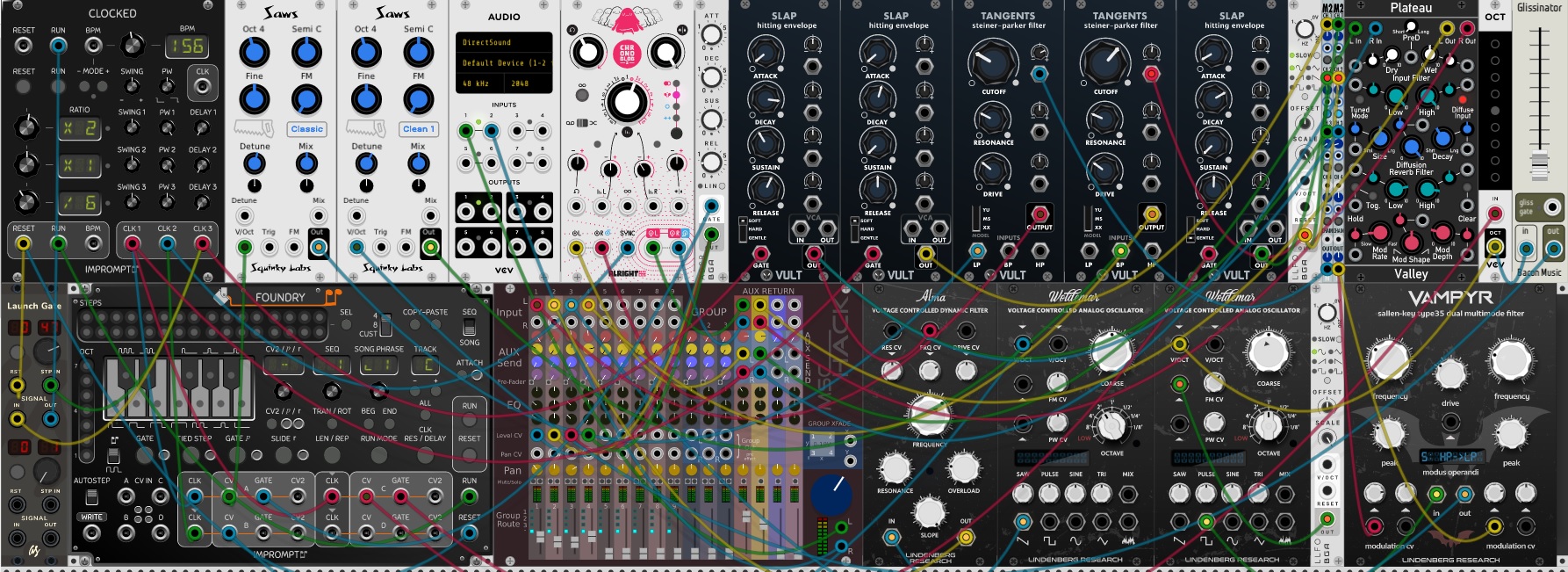Click the Plateau L Out jack

click(x=1448, y=27)
